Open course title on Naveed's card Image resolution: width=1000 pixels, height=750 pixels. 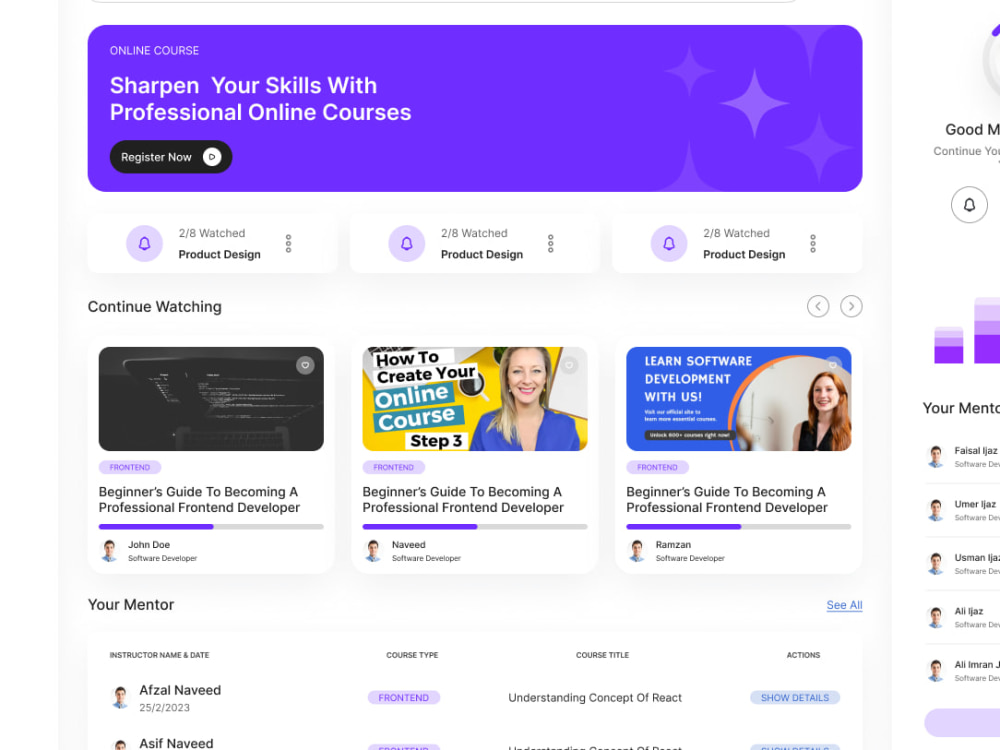463,500
